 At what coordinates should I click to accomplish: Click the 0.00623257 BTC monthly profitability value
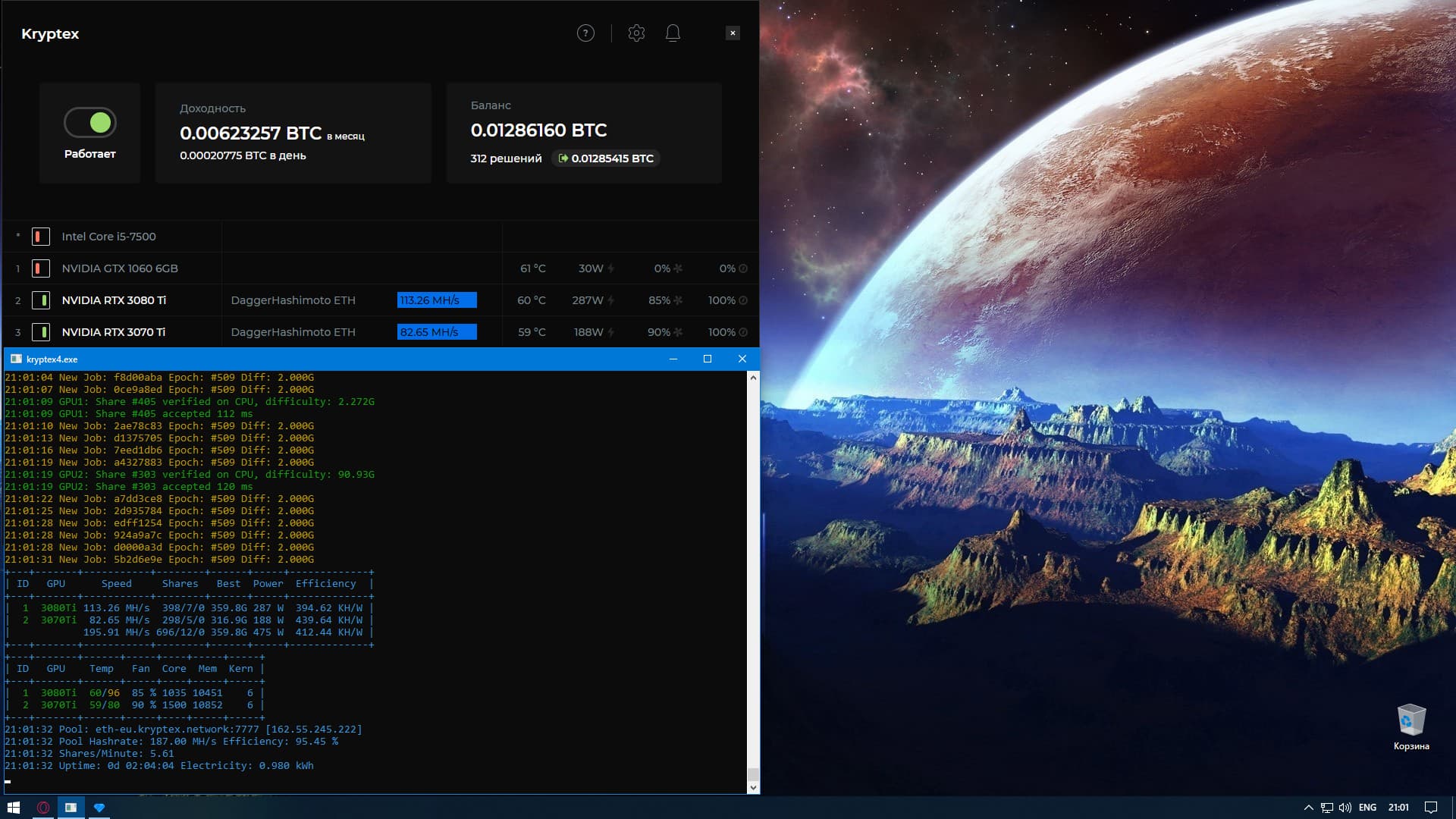click(250, 133)
